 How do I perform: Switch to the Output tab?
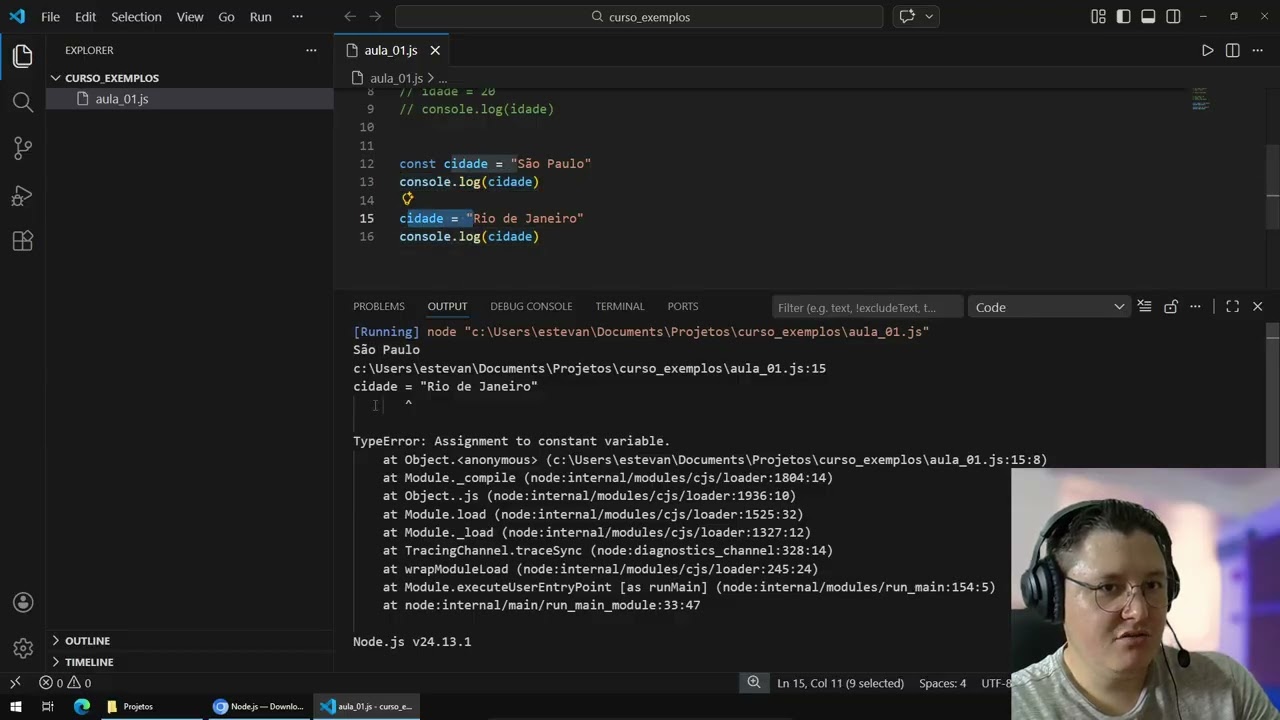(x=447, y=306)
